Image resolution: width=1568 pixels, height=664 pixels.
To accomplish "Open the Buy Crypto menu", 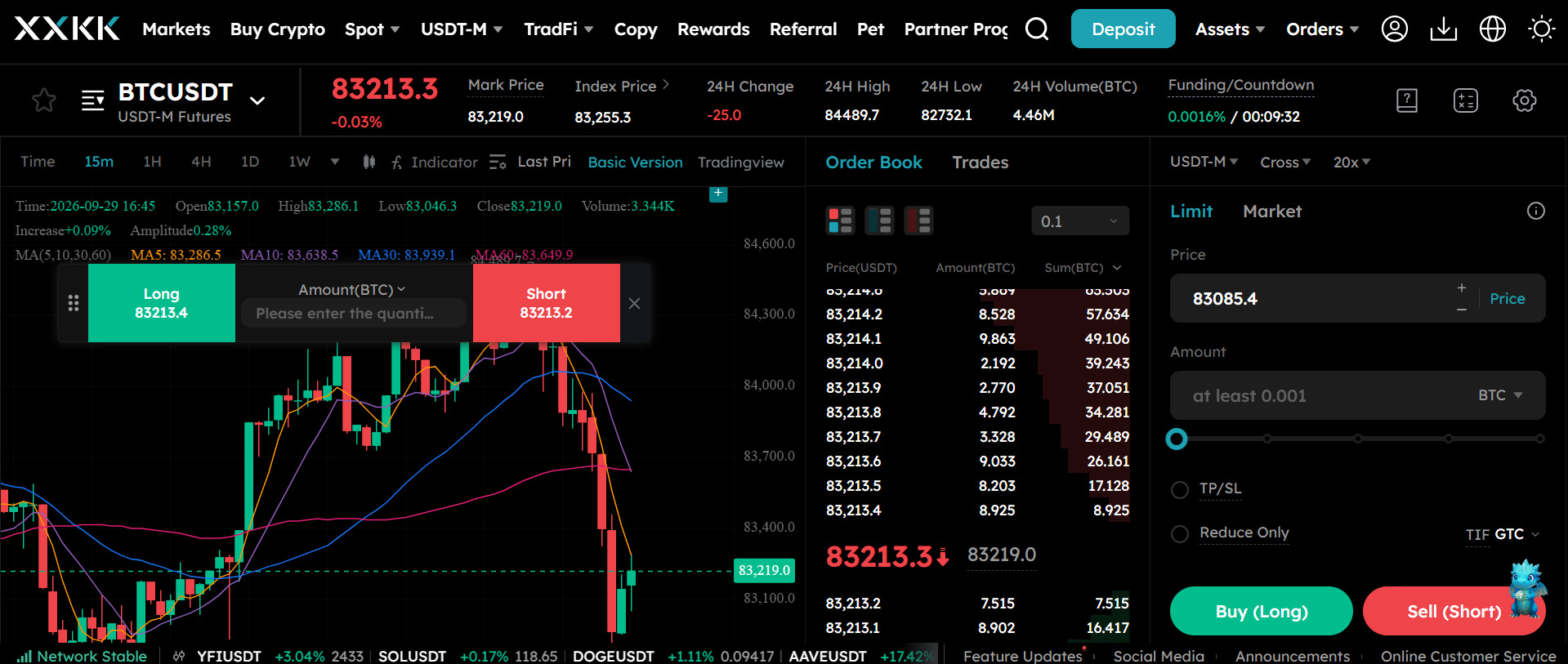I will tap(277, 29).
